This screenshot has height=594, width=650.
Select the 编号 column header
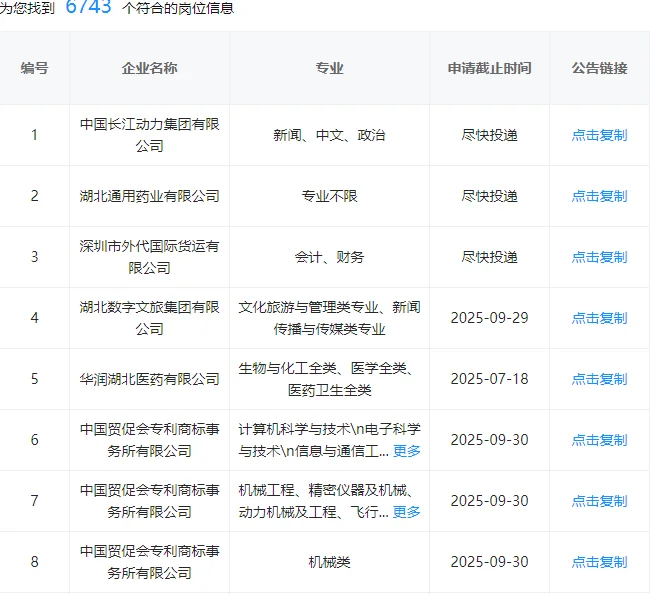click(x=34, y=68)
